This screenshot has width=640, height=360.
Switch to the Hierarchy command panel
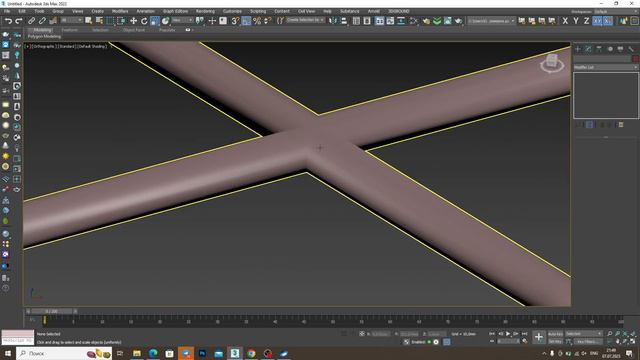coord(599,49)
